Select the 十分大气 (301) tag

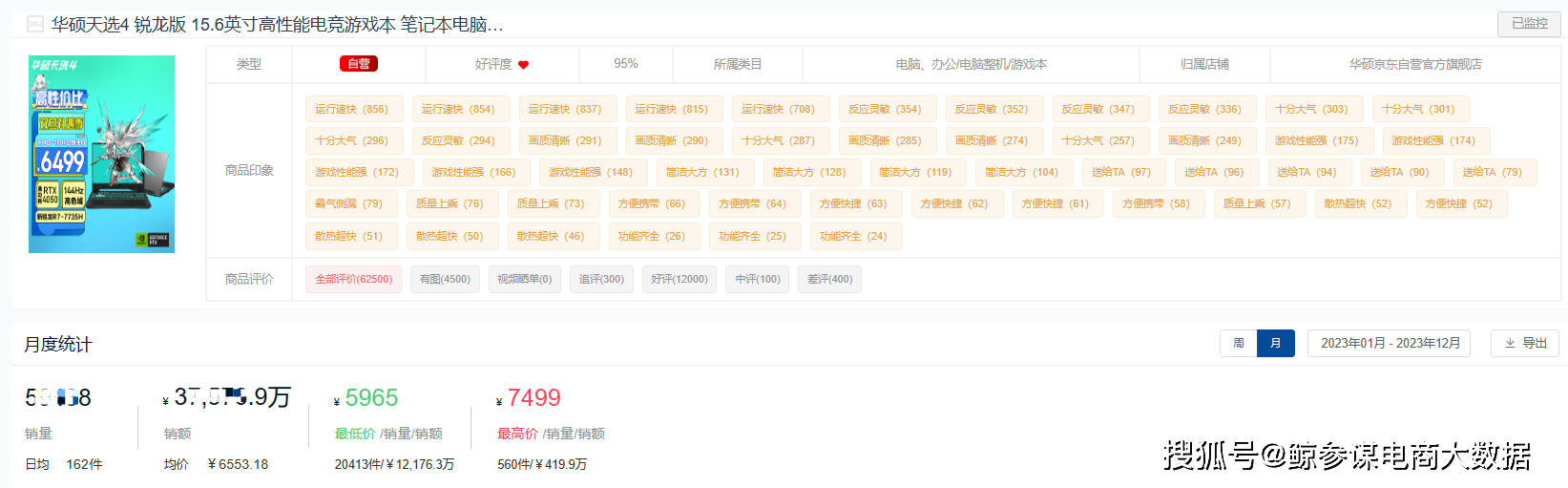pyautogui.click(x=1420, y=109)
